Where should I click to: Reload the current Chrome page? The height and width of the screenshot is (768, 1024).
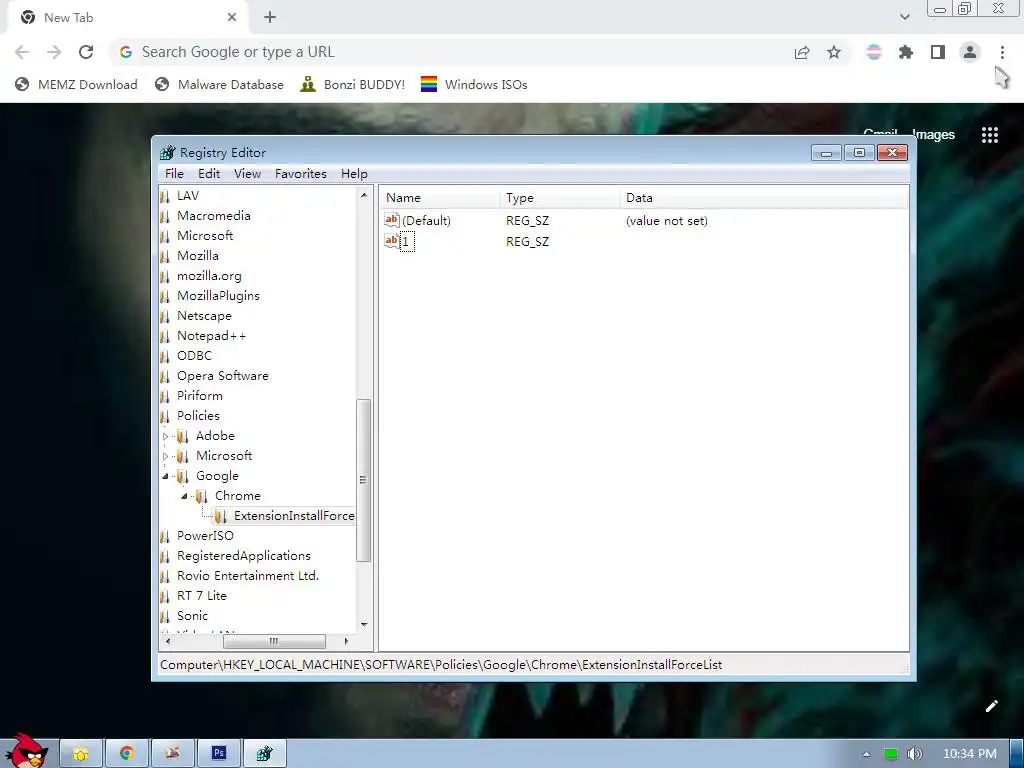coord(86,52)
